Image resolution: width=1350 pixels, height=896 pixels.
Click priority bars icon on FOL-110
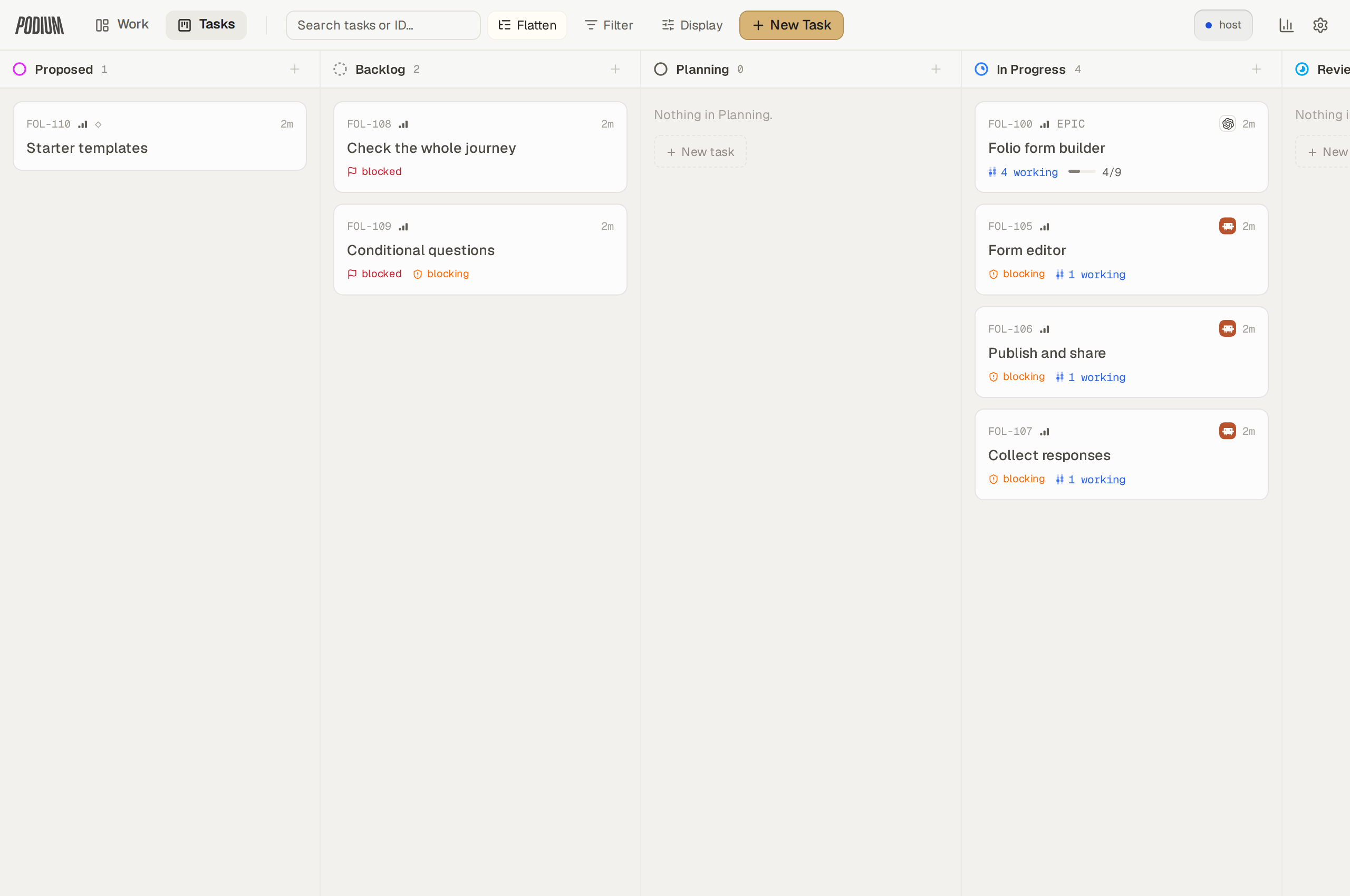[x=83, y=124]
